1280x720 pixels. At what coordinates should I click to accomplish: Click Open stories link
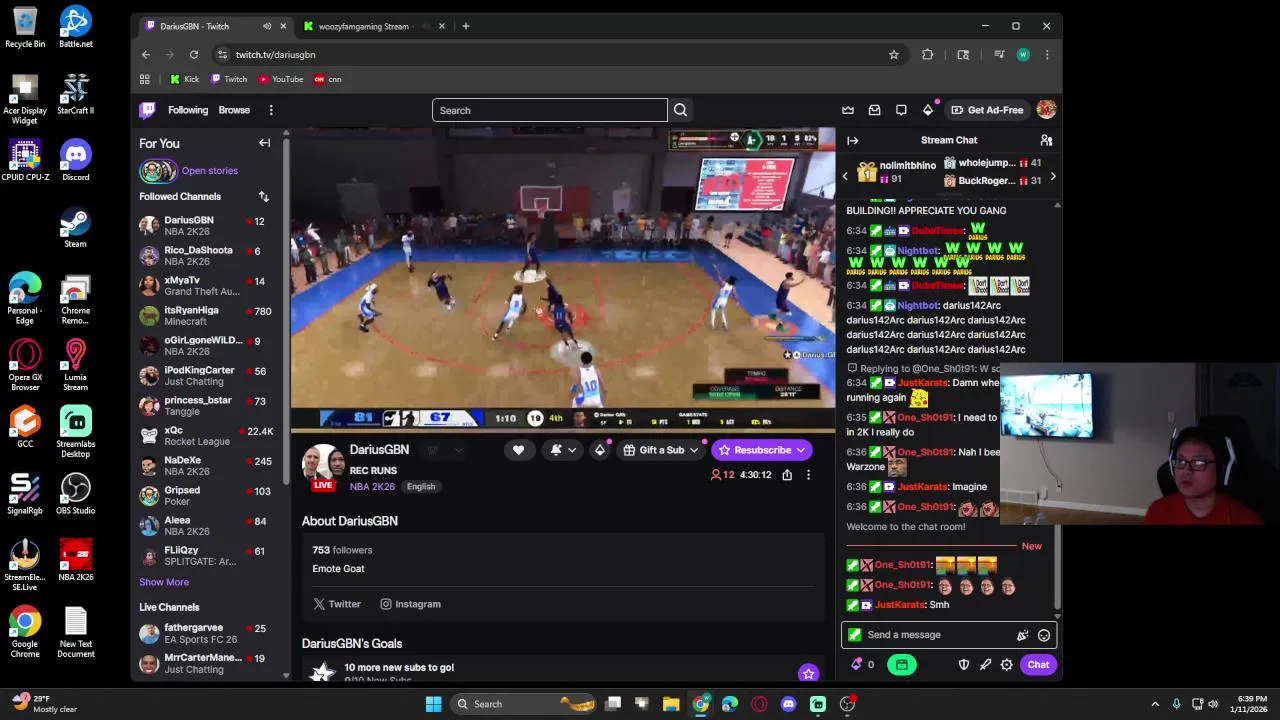point(210,171)
